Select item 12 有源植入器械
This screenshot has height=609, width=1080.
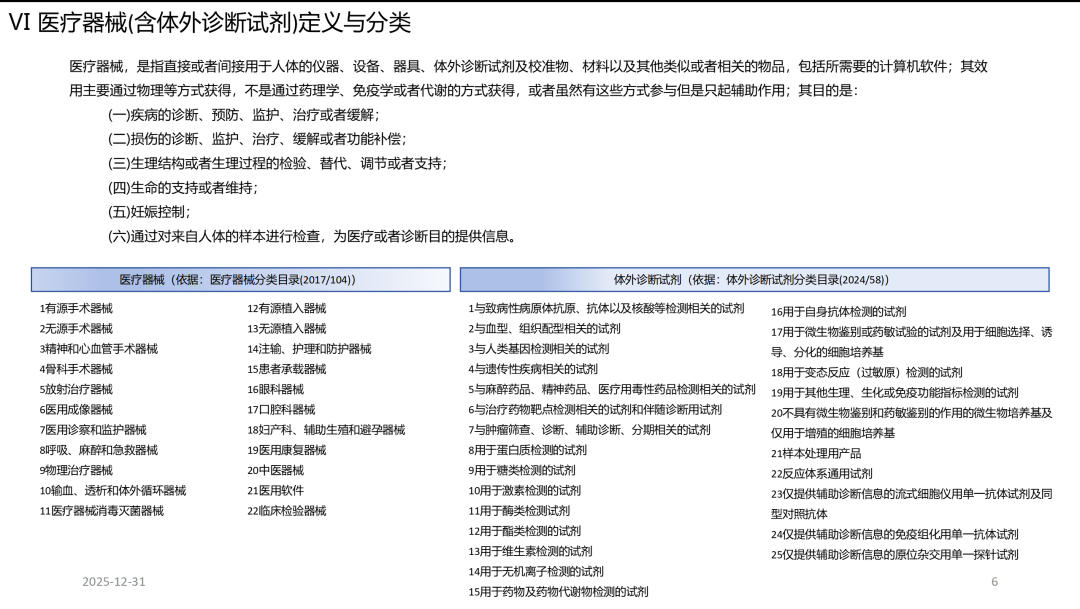(x=286, y=309)
